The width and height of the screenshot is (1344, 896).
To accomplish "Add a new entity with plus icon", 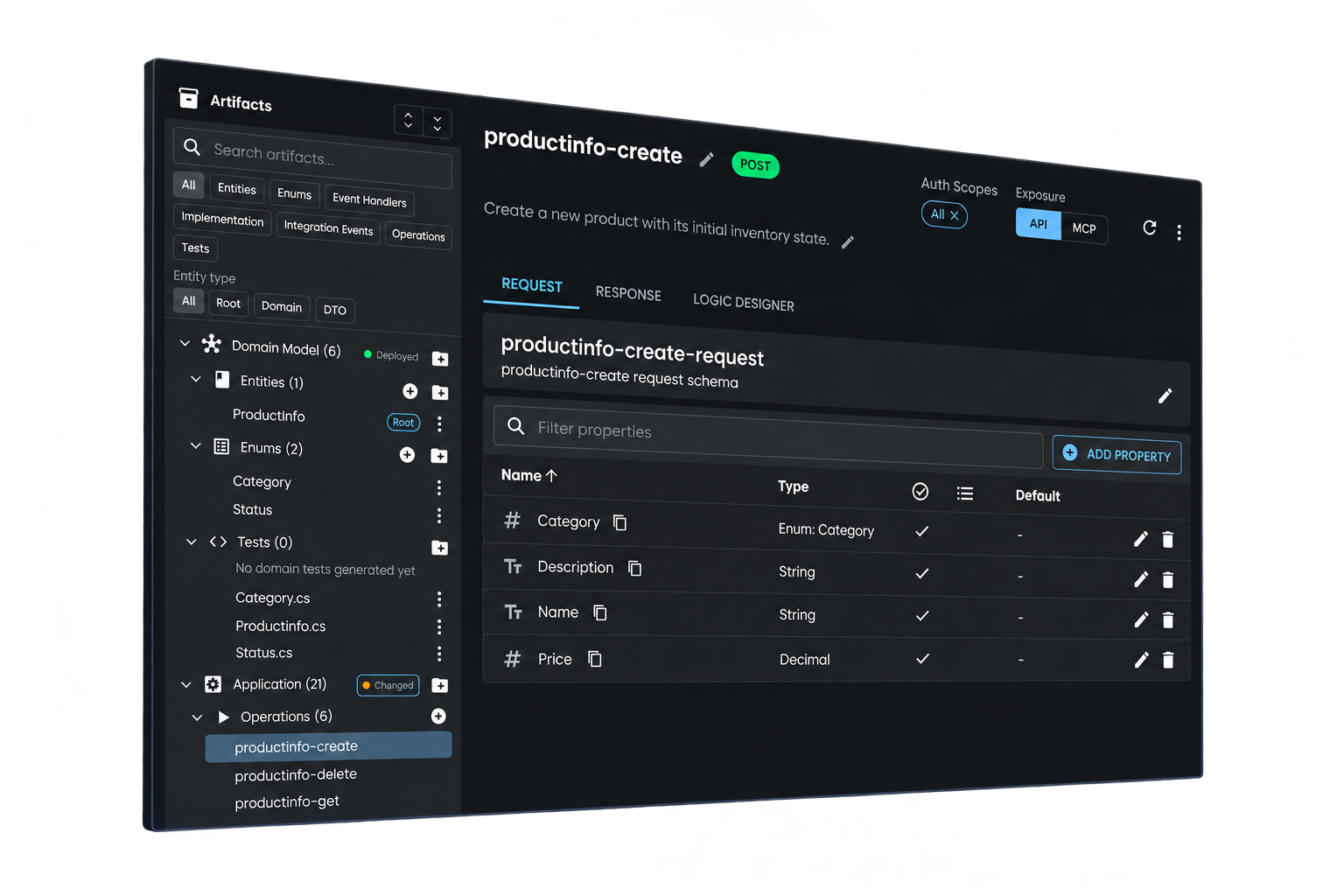I will pyautogui.click(x=409, y=391).
